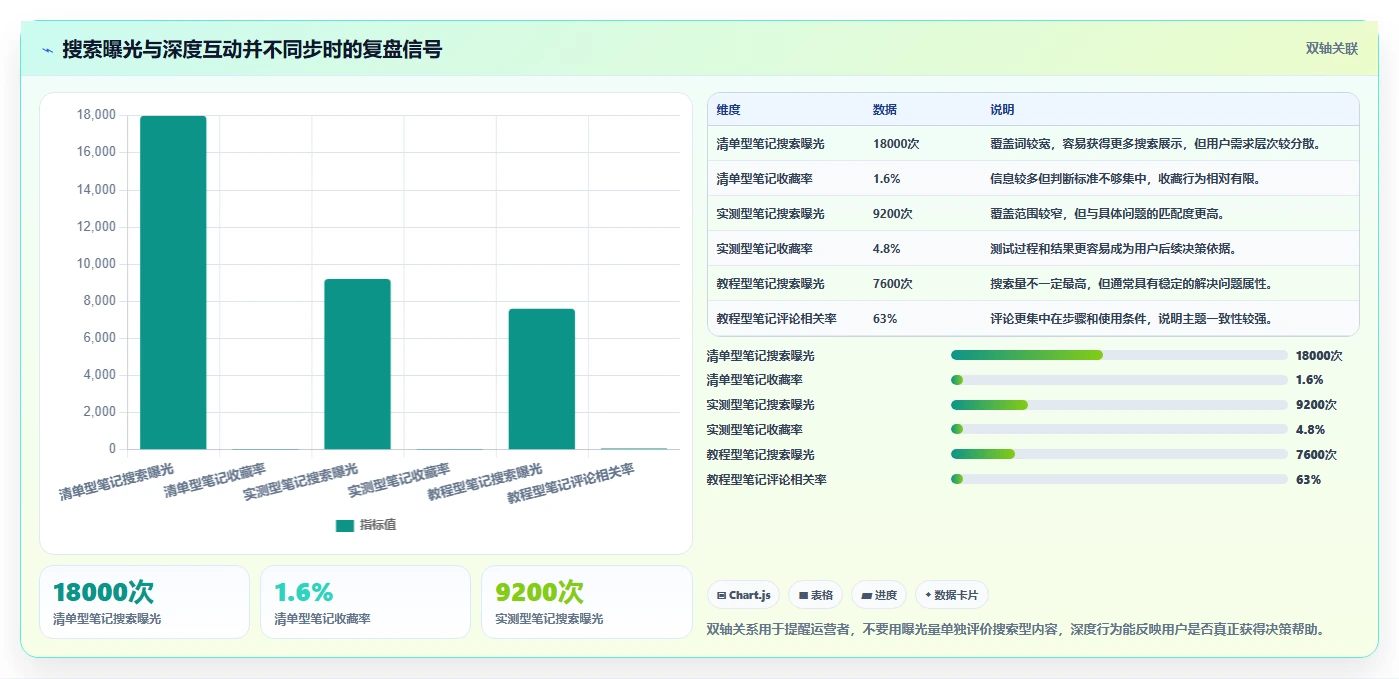Click the 双轴关联 tag in header

pos(1331,49)
